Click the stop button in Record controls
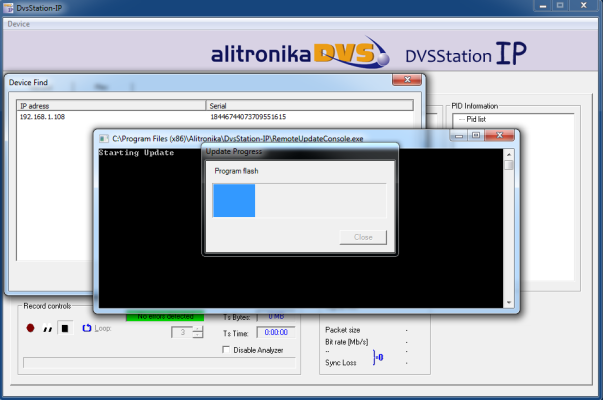603x400 pixels. tap(64, 327)
